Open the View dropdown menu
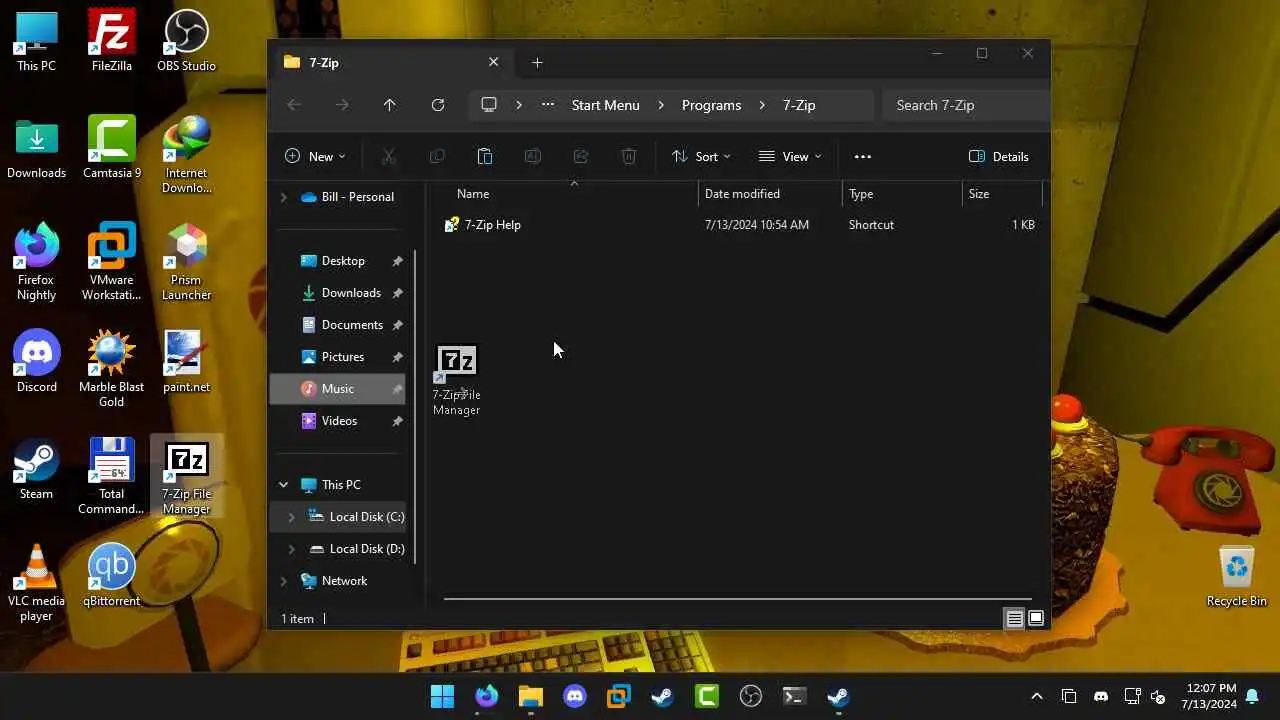Screen dimensions: 1280x720 coord(789,156)
